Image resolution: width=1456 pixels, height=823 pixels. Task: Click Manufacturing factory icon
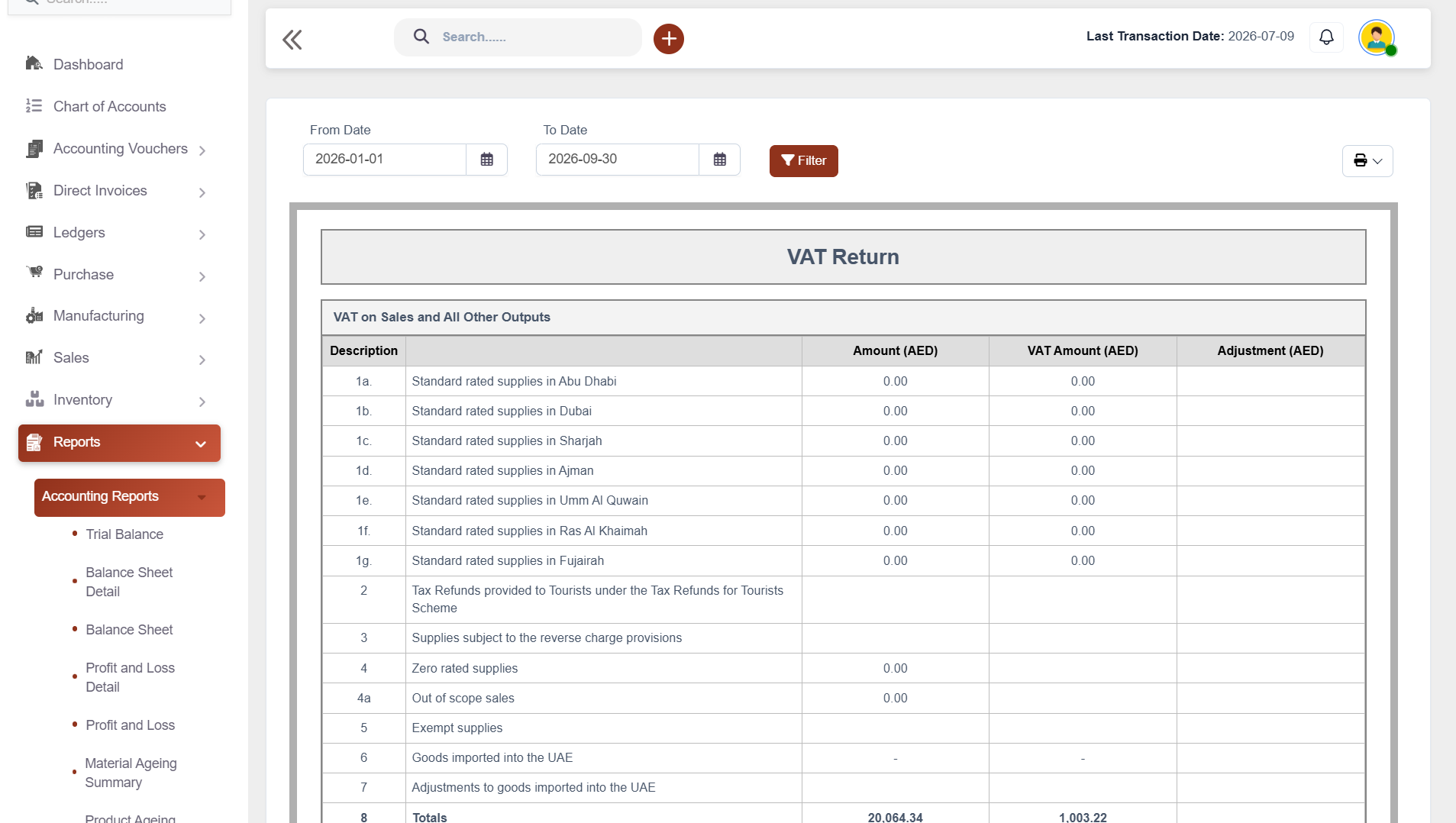[34, 315]
